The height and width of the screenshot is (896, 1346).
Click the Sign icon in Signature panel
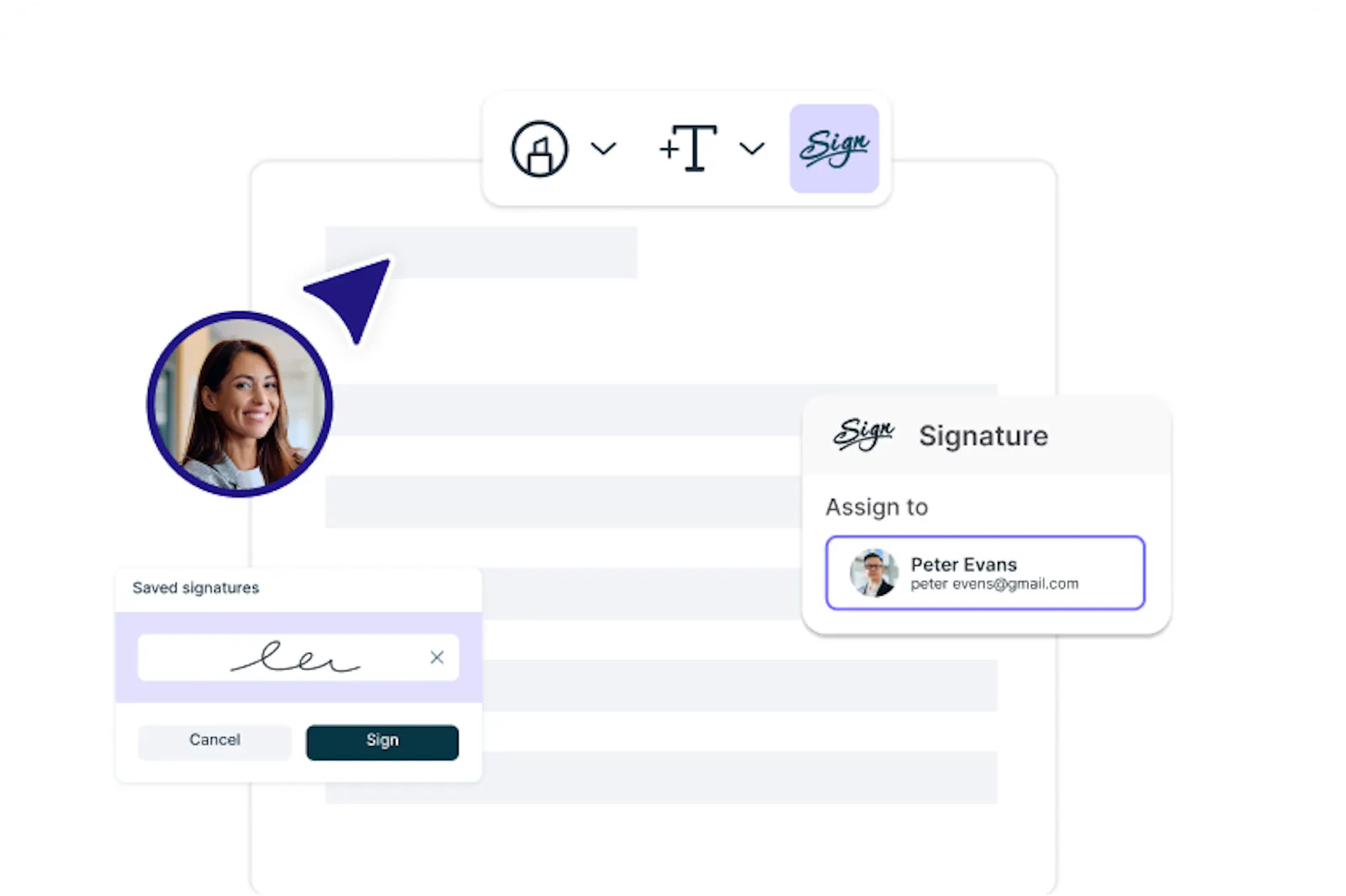[863, 434]
